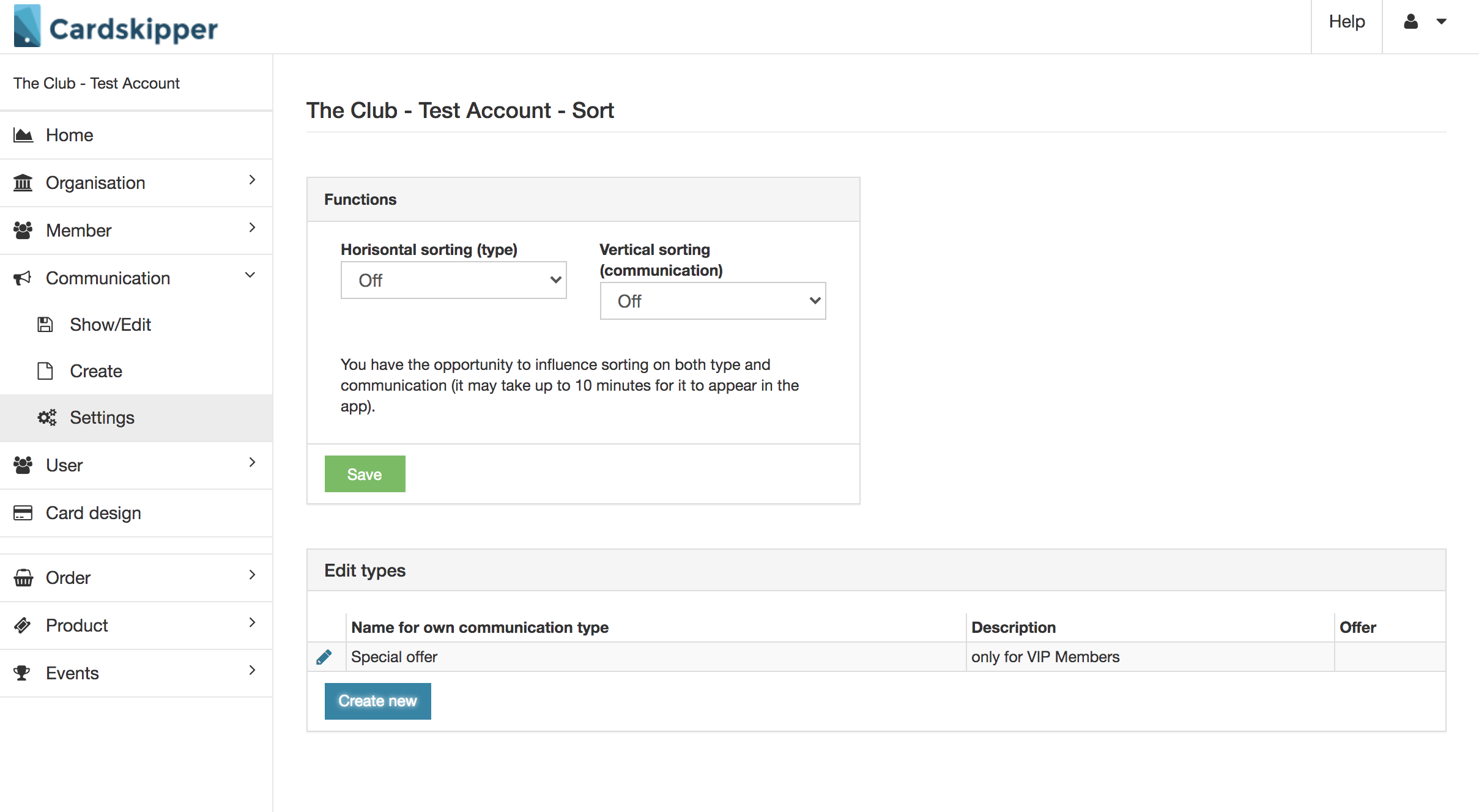Click the Description column header
The height and width of the screenshot is (812, 1479).
pos(1014,628)
